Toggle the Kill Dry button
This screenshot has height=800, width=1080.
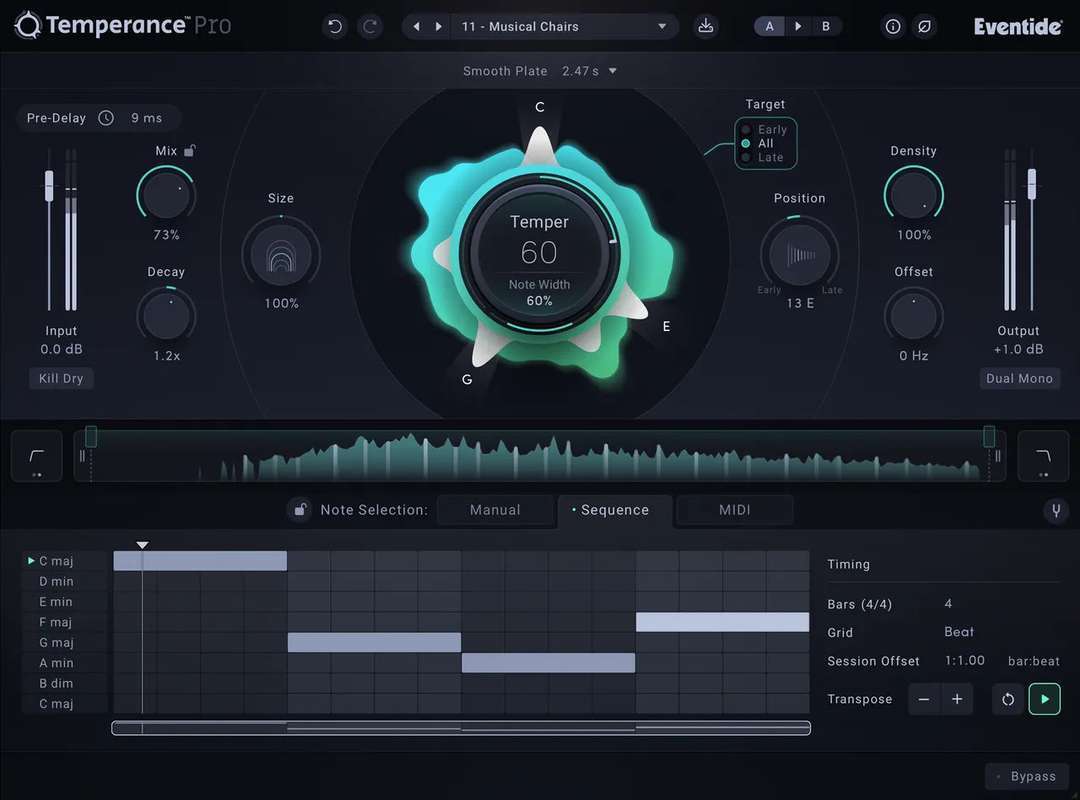pos(60,379)
